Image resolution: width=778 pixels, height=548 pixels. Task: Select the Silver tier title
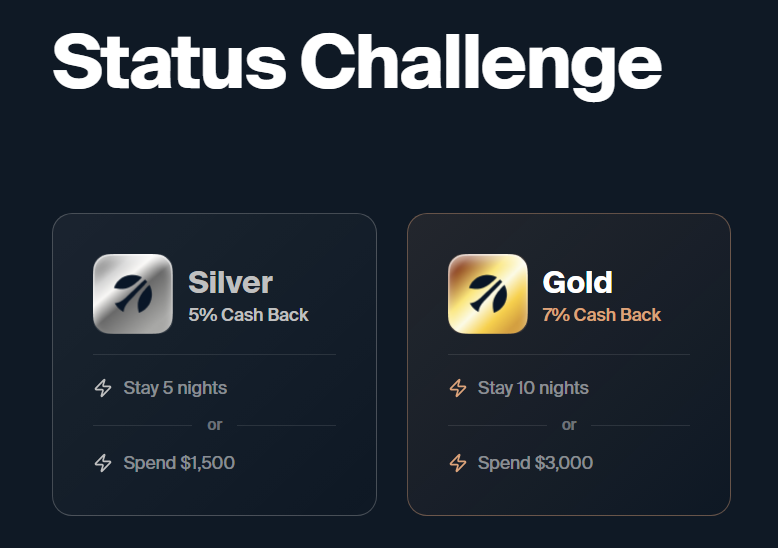pos(230,282)
